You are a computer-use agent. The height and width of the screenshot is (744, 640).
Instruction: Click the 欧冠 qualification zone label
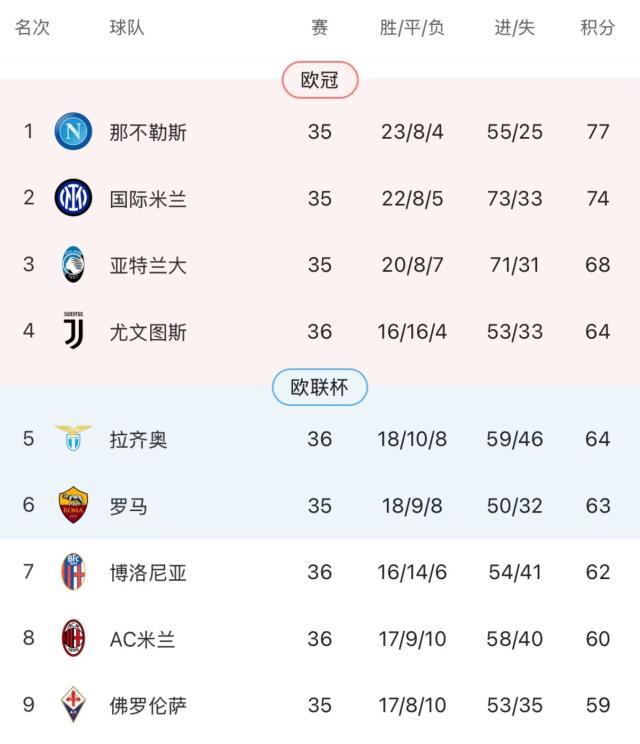tap(320, 81)
